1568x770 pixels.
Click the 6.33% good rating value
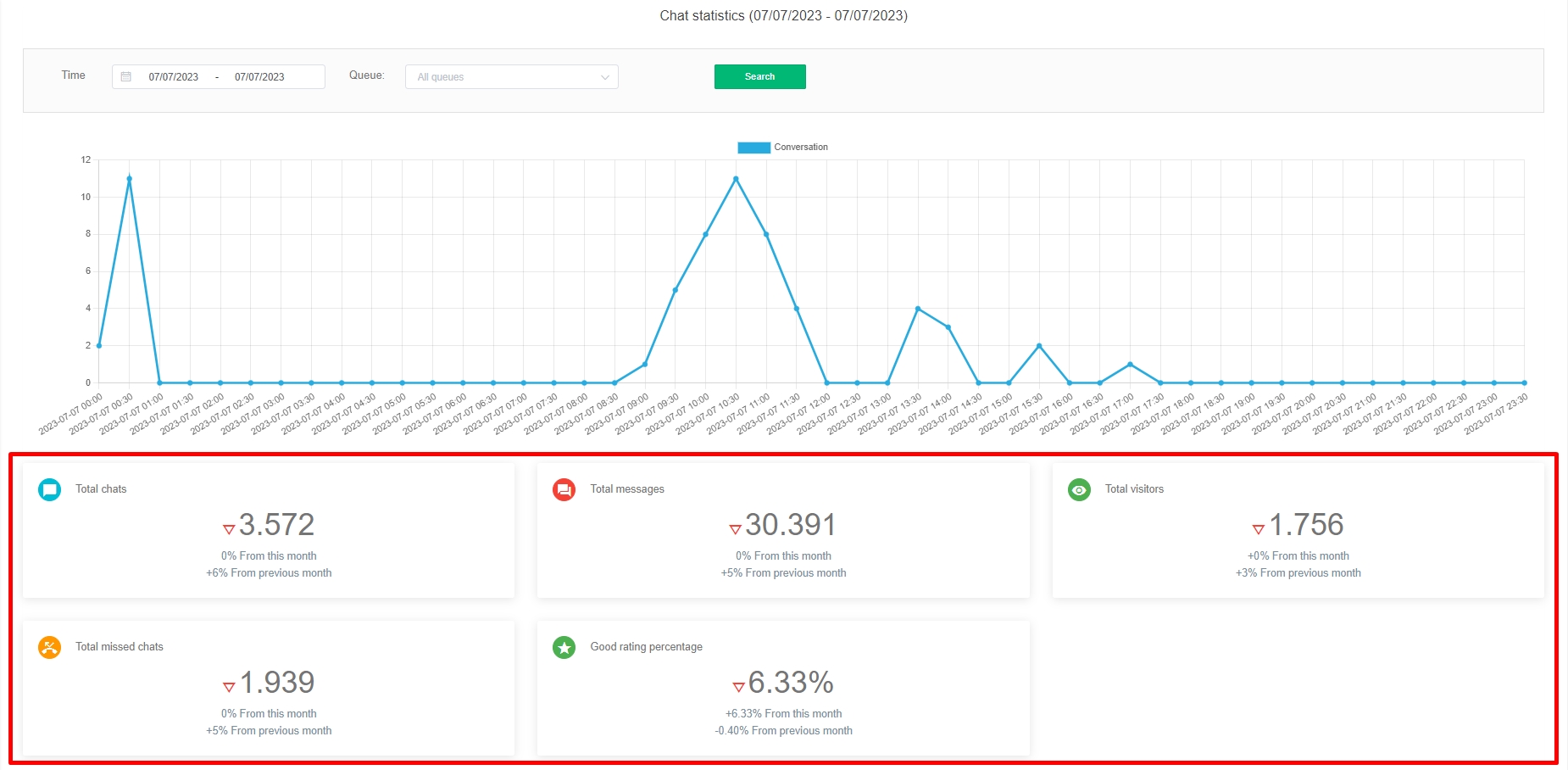pos(790,683)
